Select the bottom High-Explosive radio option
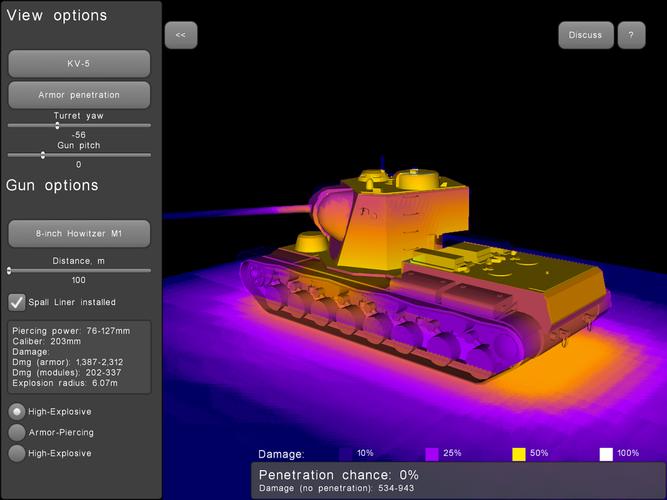This screenshot has width=667, height=500. (x=17, y=453)
